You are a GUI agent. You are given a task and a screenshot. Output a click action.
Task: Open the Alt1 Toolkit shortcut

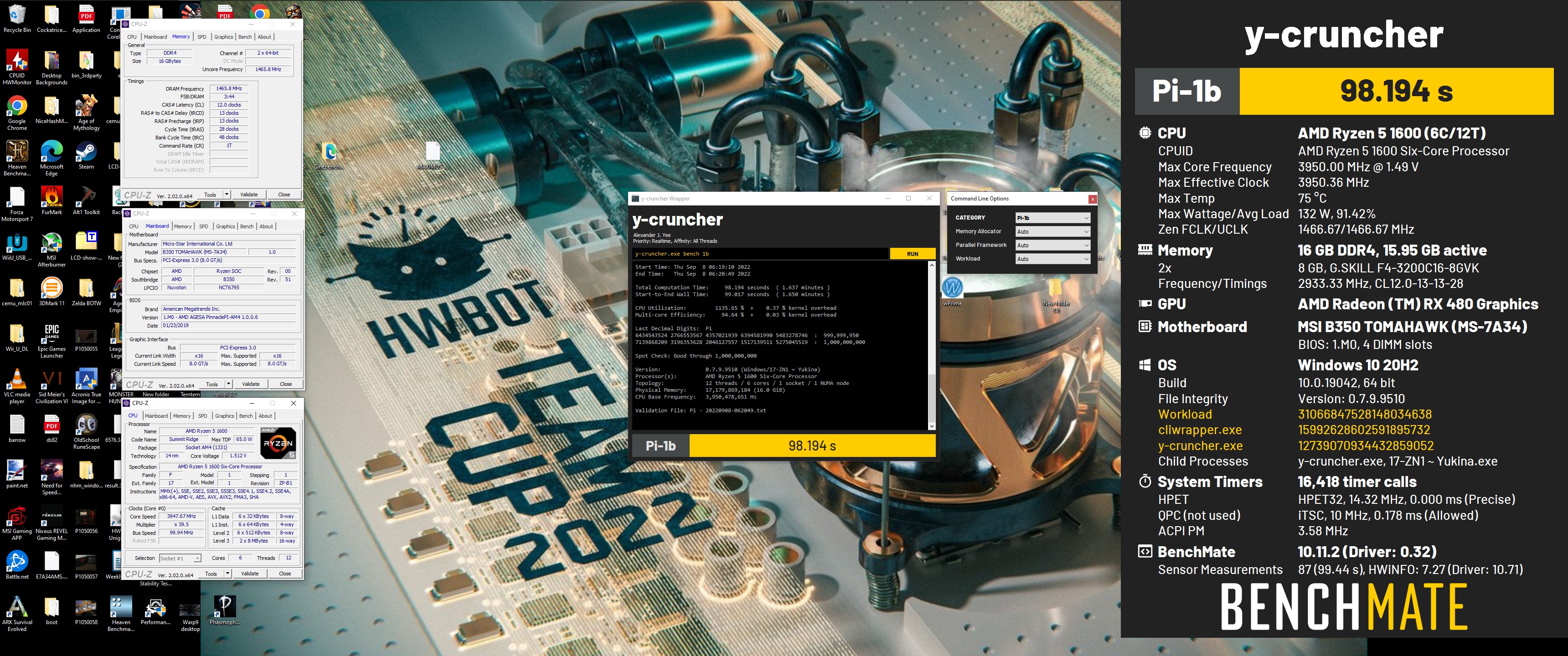[86, 201]
